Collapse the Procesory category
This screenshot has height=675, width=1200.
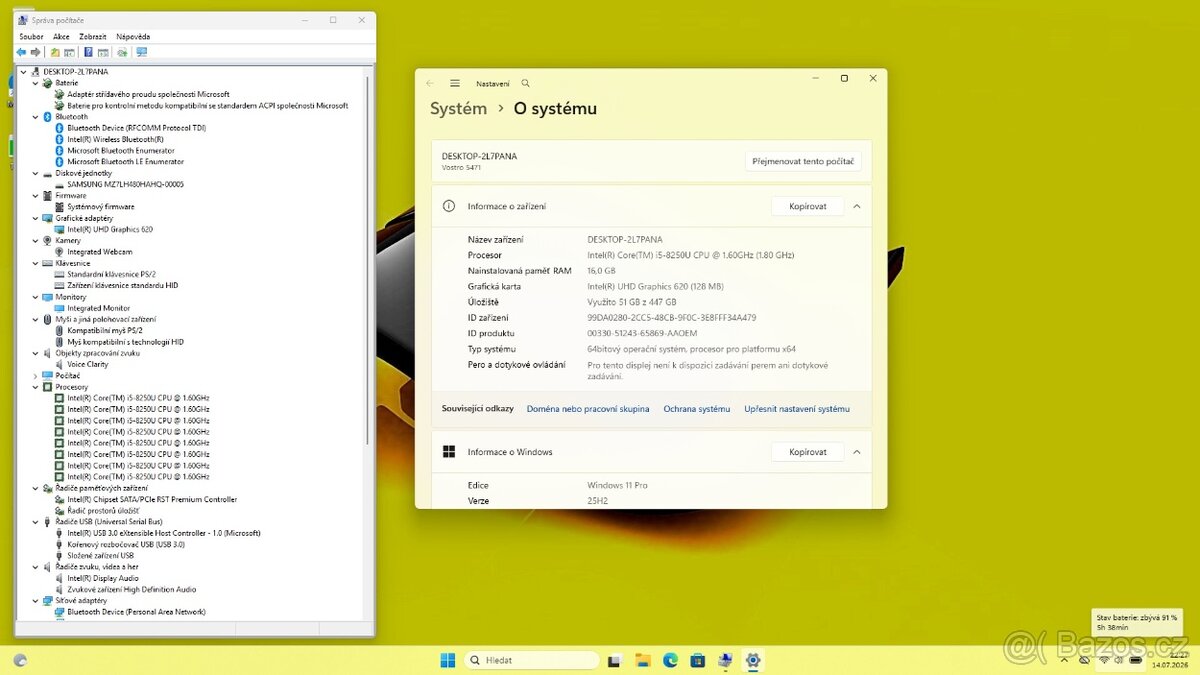click(x=36, y=387)
